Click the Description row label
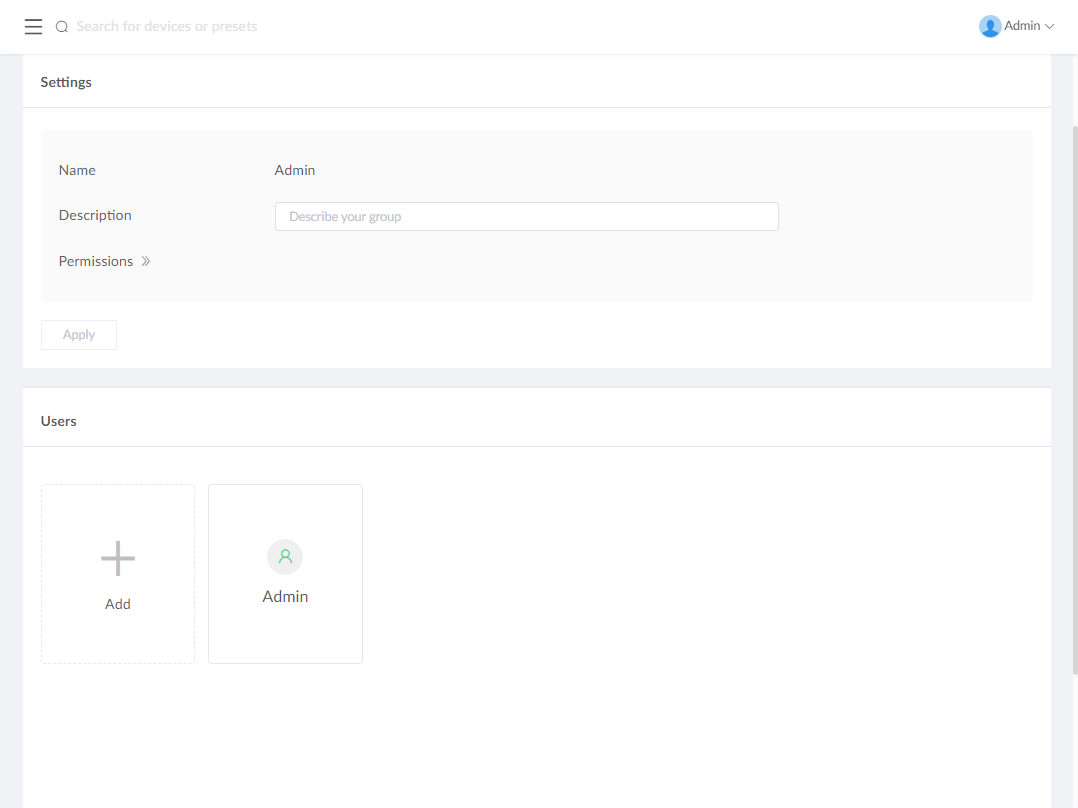This screenshot has width=1078, height=808. (x=95, y=215)
